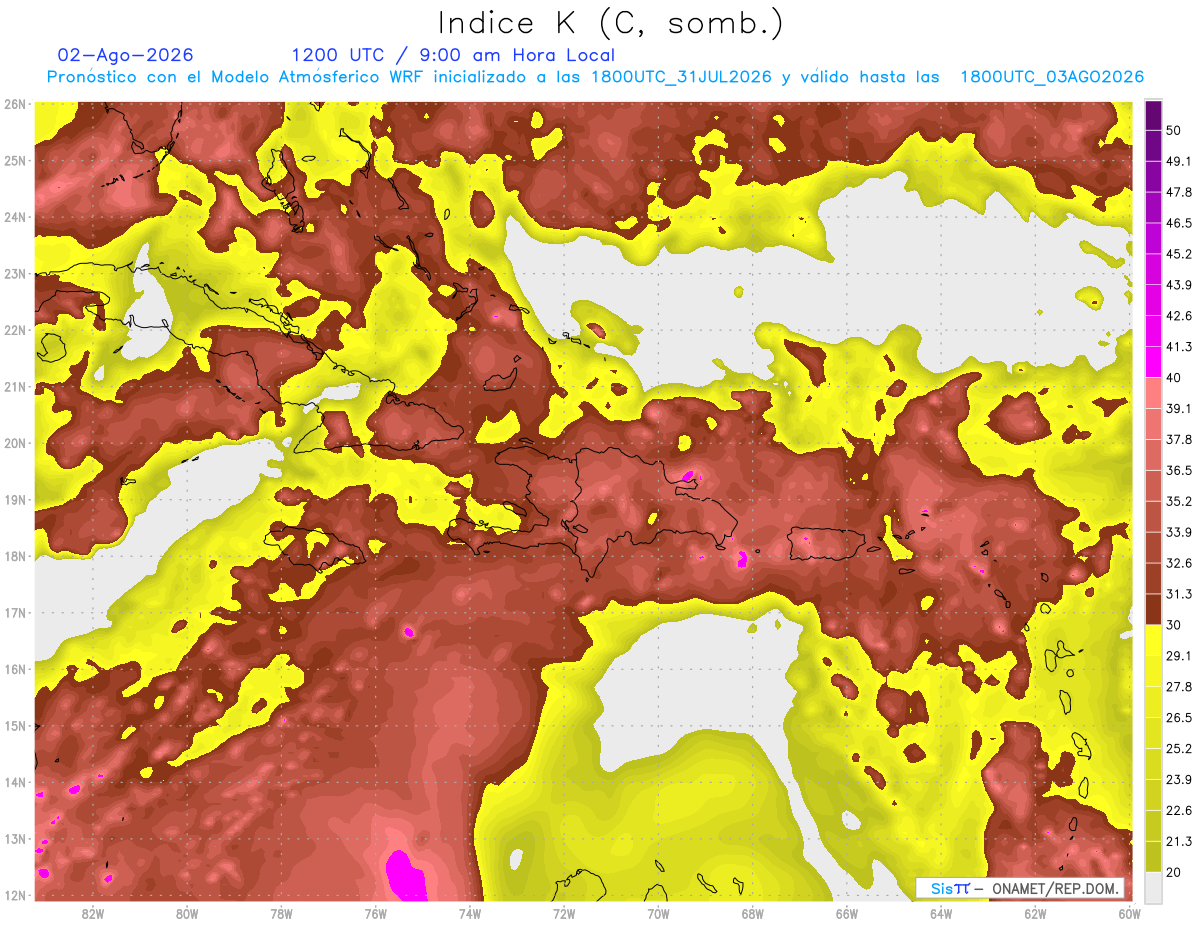Click the large magenta patch near 12N 75W
Screen dimensions: 1200x927
pos(406,875)
